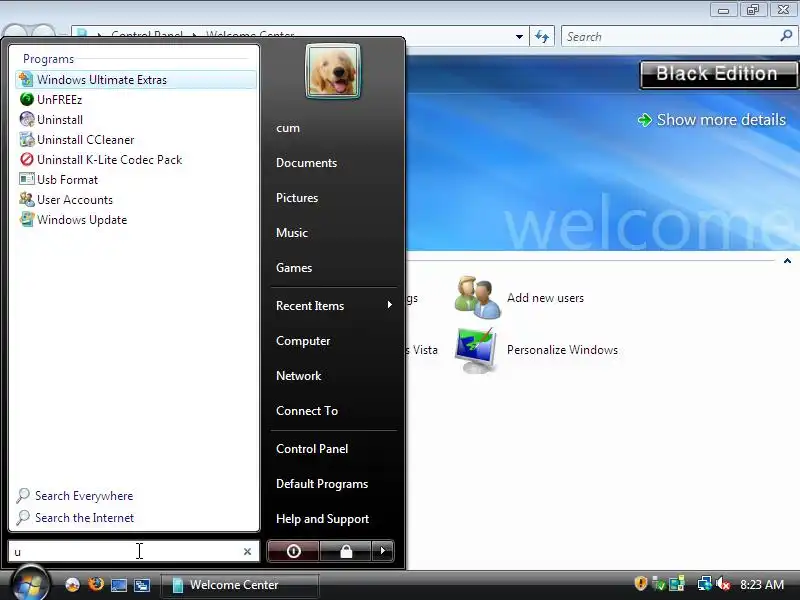Screen dimensions: 800x600
Task: Click the Black Edition badge button
Action: click(x=718, y=74)
